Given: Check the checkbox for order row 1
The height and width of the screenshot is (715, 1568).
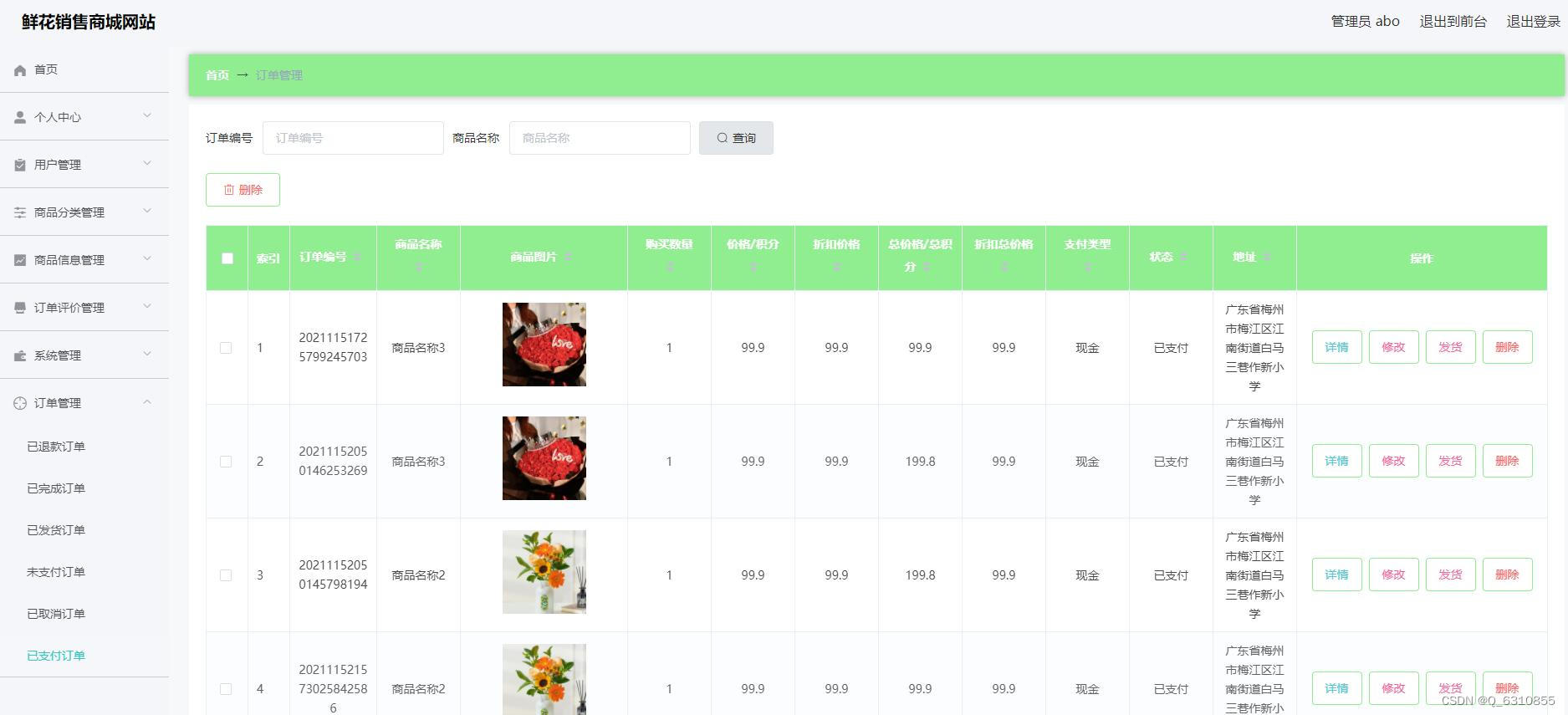Looking at the screenshot, I should click(x=226, y=348).
